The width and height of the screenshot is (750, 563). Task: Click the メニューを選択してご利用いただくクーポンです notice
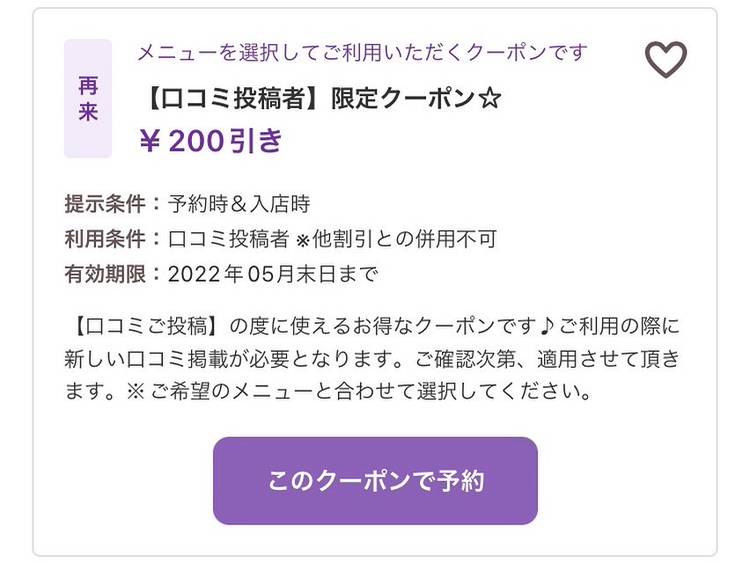362,52
